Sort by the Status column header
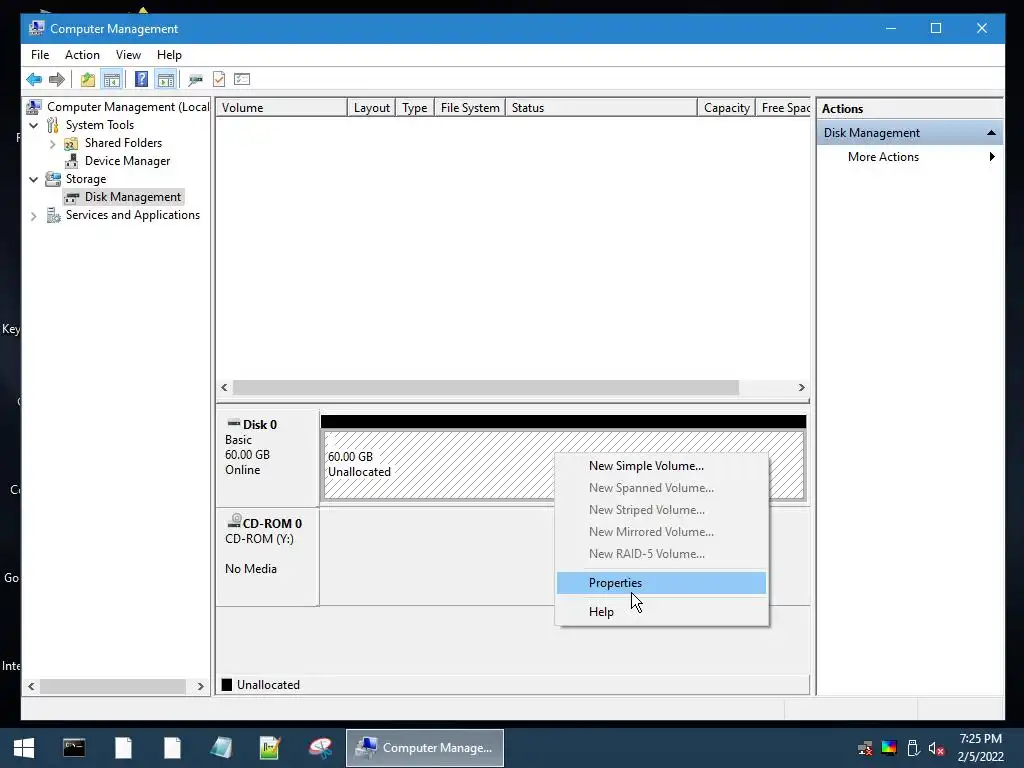The image size is (1024, 768). 601,108
